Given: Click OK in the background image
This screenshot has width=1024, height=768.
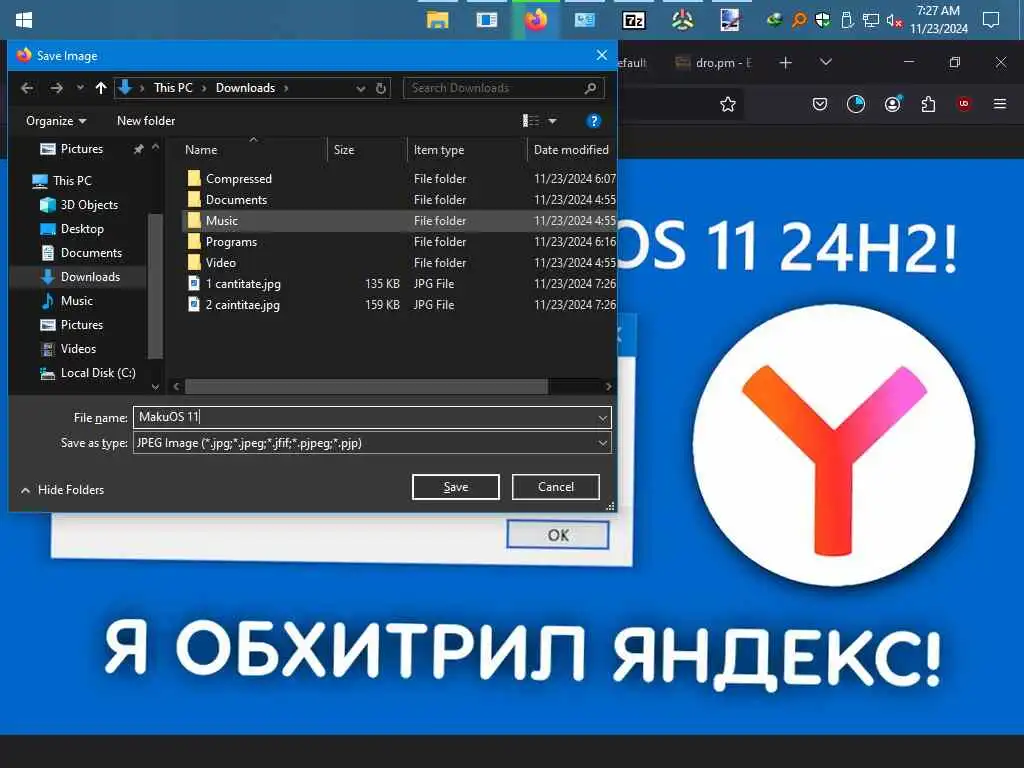Looking at the screenshot, I should tap(557, 535).
